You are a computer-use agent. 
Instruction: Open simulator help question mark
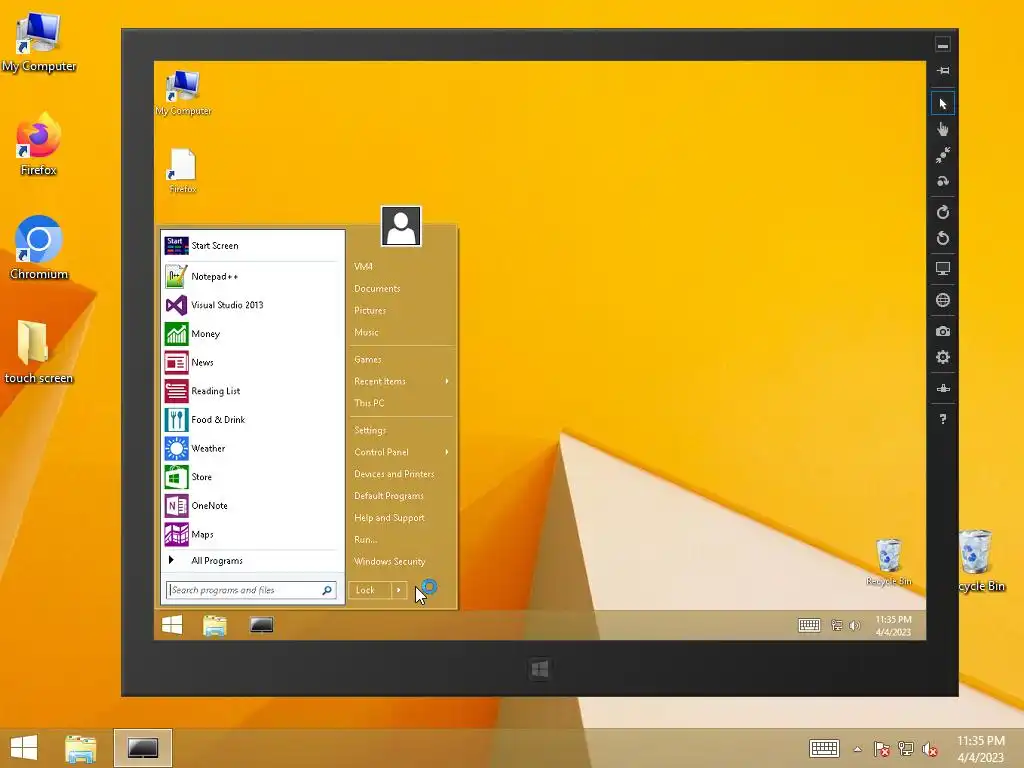[x=942, y=419]
